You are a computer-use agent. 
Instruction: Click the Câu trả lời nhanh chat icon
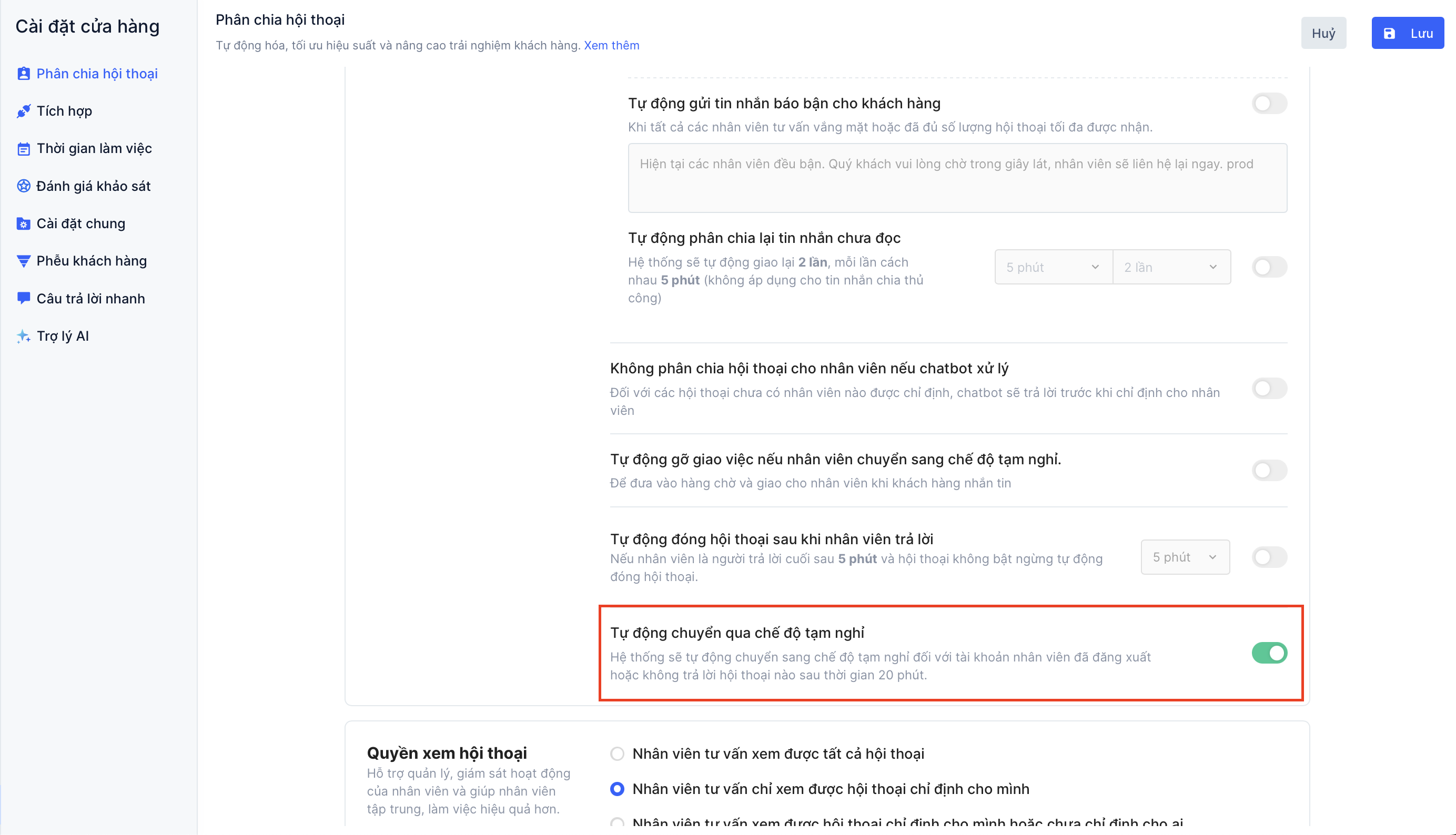pos(23,298)
